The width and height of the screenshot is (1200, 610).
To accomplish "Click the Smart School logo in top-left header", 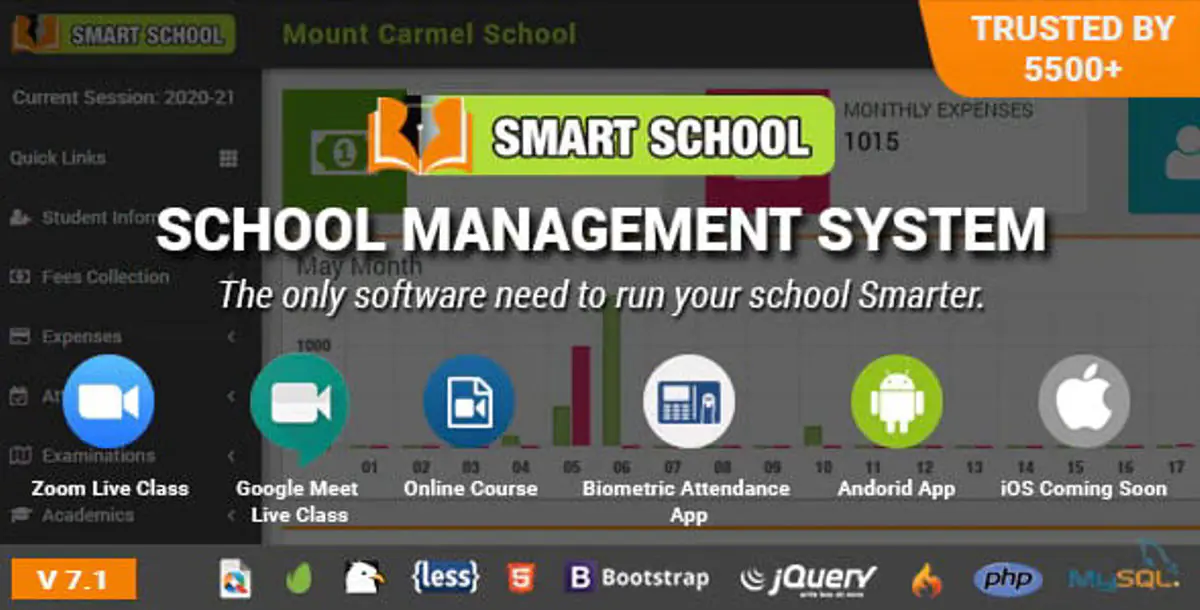I will point(123,33).
